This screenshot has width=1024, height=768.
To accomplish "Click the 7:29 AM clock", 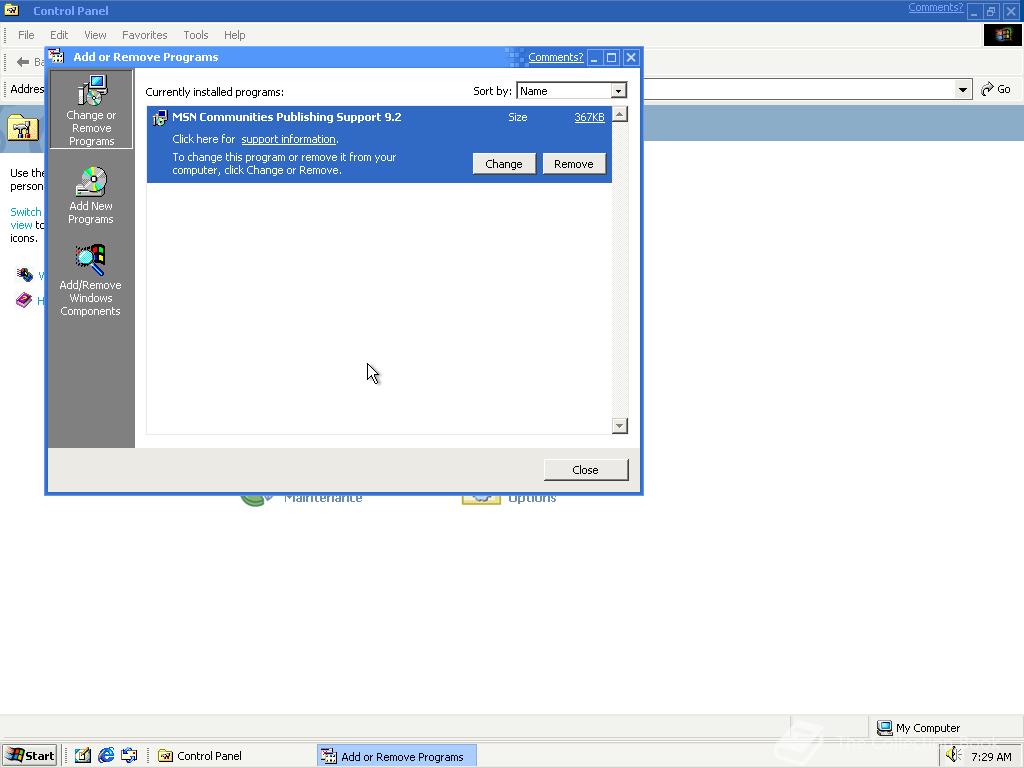I will click(991, 756).
